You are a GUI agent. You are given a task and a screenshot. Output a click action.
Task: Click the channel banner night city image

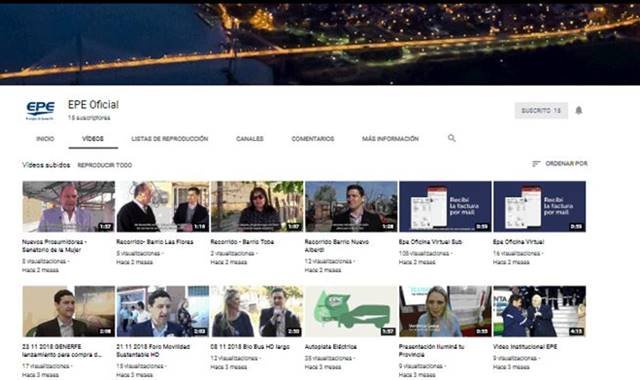pos(320,44)
